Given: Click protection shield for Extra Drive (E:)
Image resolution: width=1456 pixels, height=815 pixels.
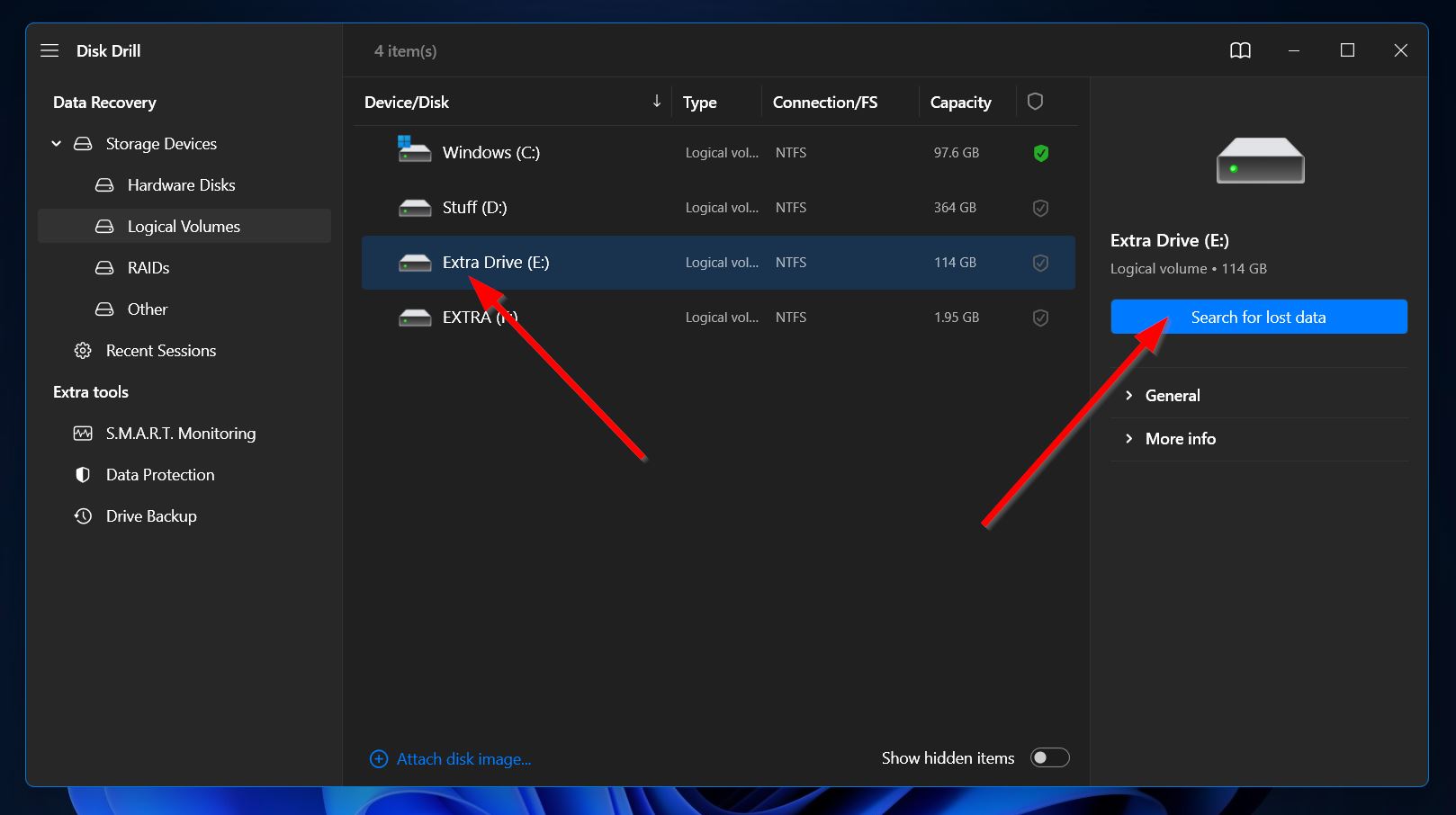Looking at the screenshot, I should [x=1040, y=263].
